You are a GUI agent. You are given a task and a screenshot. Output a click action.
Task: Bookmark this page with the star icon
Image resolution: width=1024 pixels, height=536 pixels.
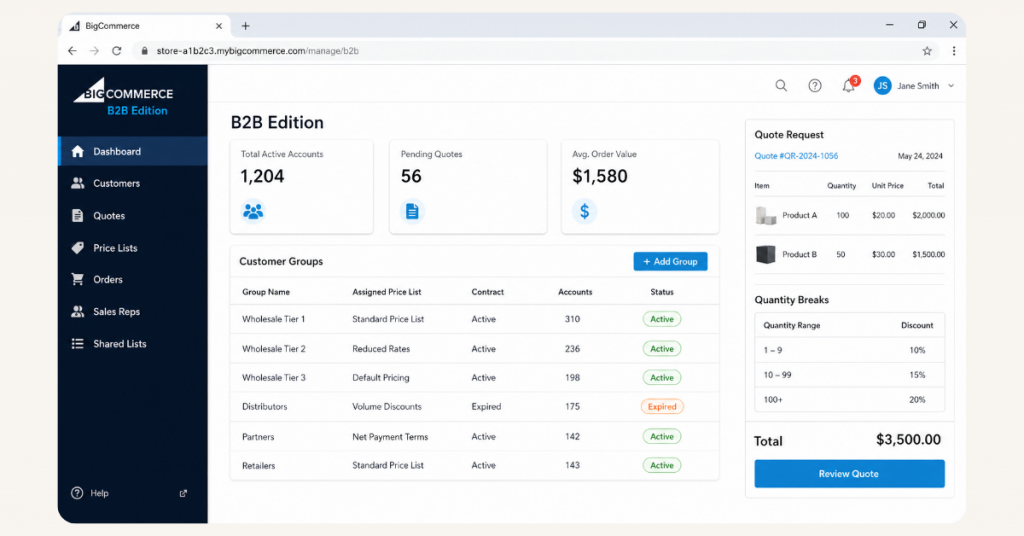[927, 51]
